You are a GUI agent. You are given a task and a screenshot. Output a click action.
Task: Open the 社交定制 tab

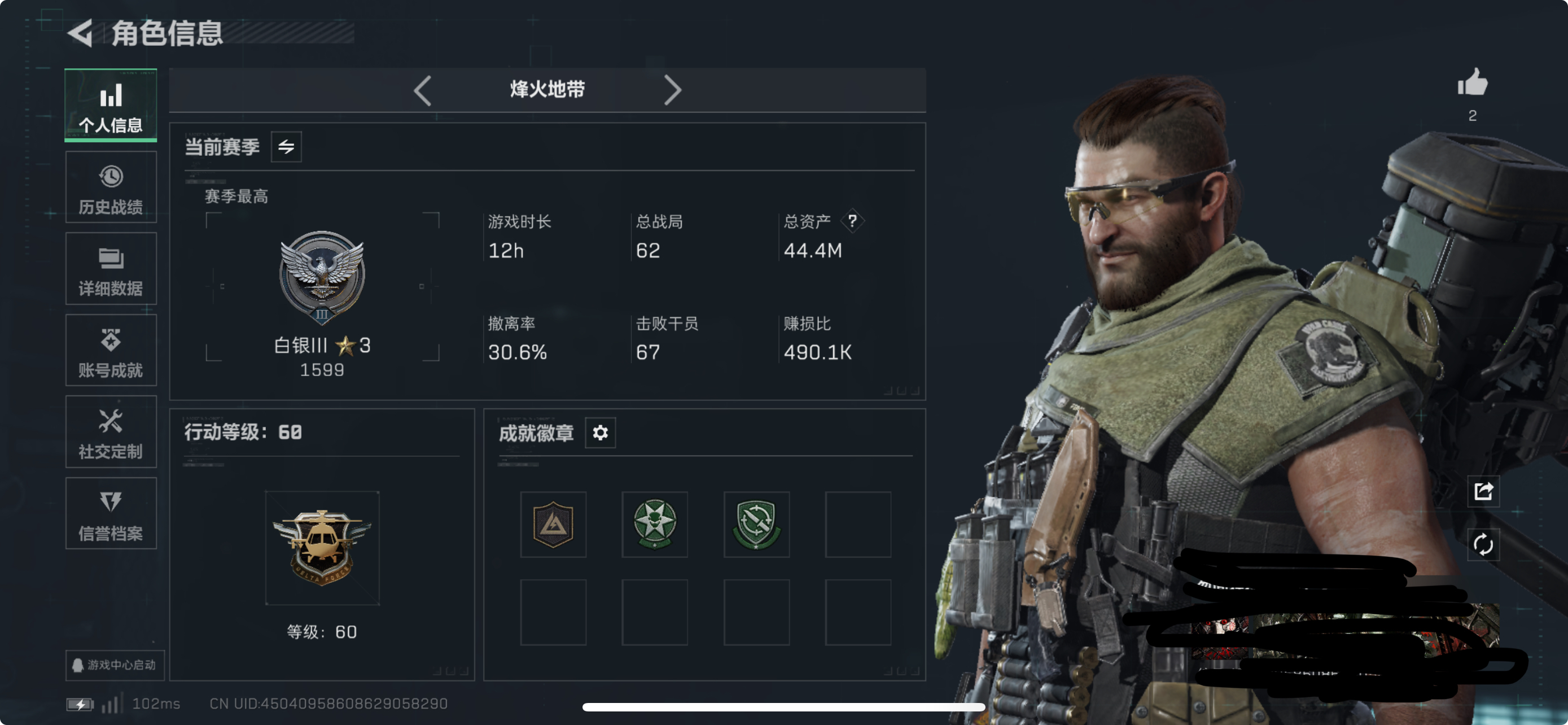coord(111,432)
